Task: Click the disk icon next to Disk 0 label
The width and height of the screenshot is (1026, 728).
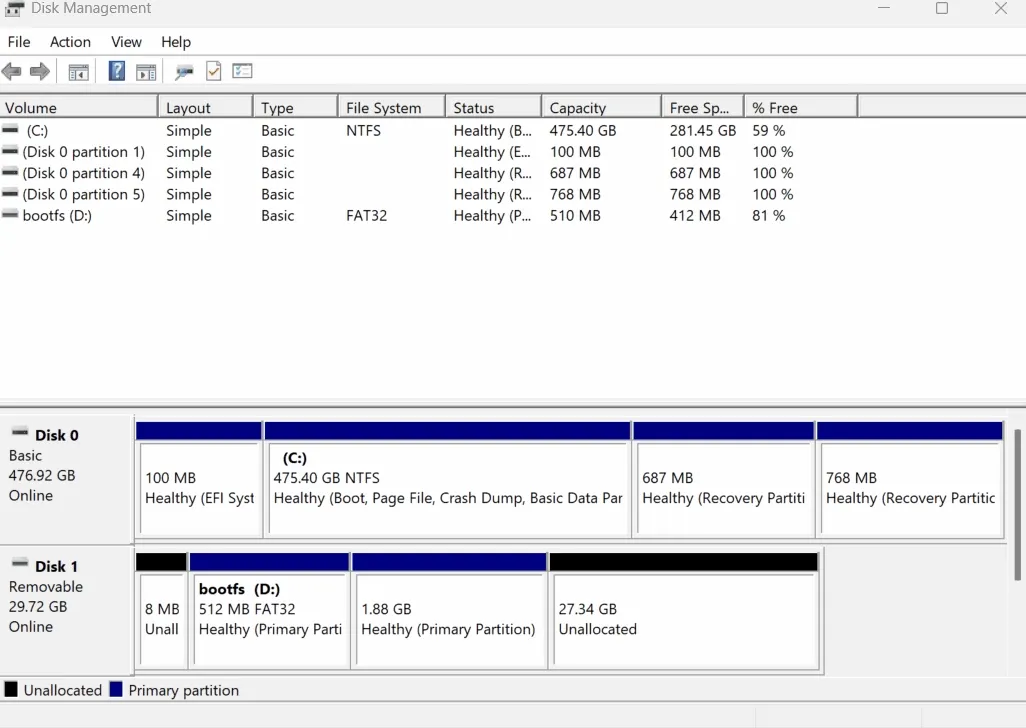Action: tap(20, 432)
